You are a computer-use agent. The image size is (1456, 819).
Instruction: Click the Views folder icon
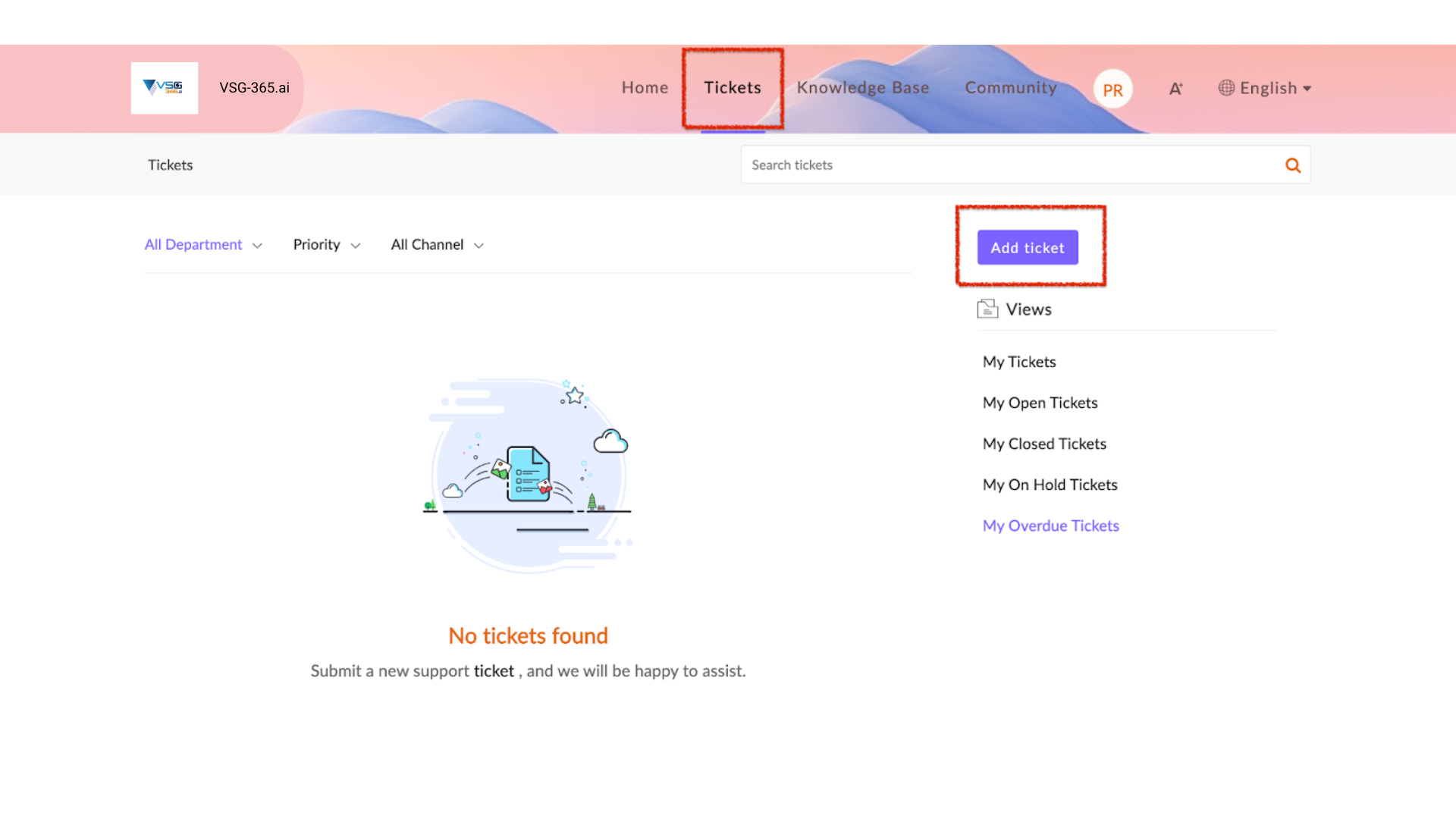pyautogui.click(x=987, y=309)
